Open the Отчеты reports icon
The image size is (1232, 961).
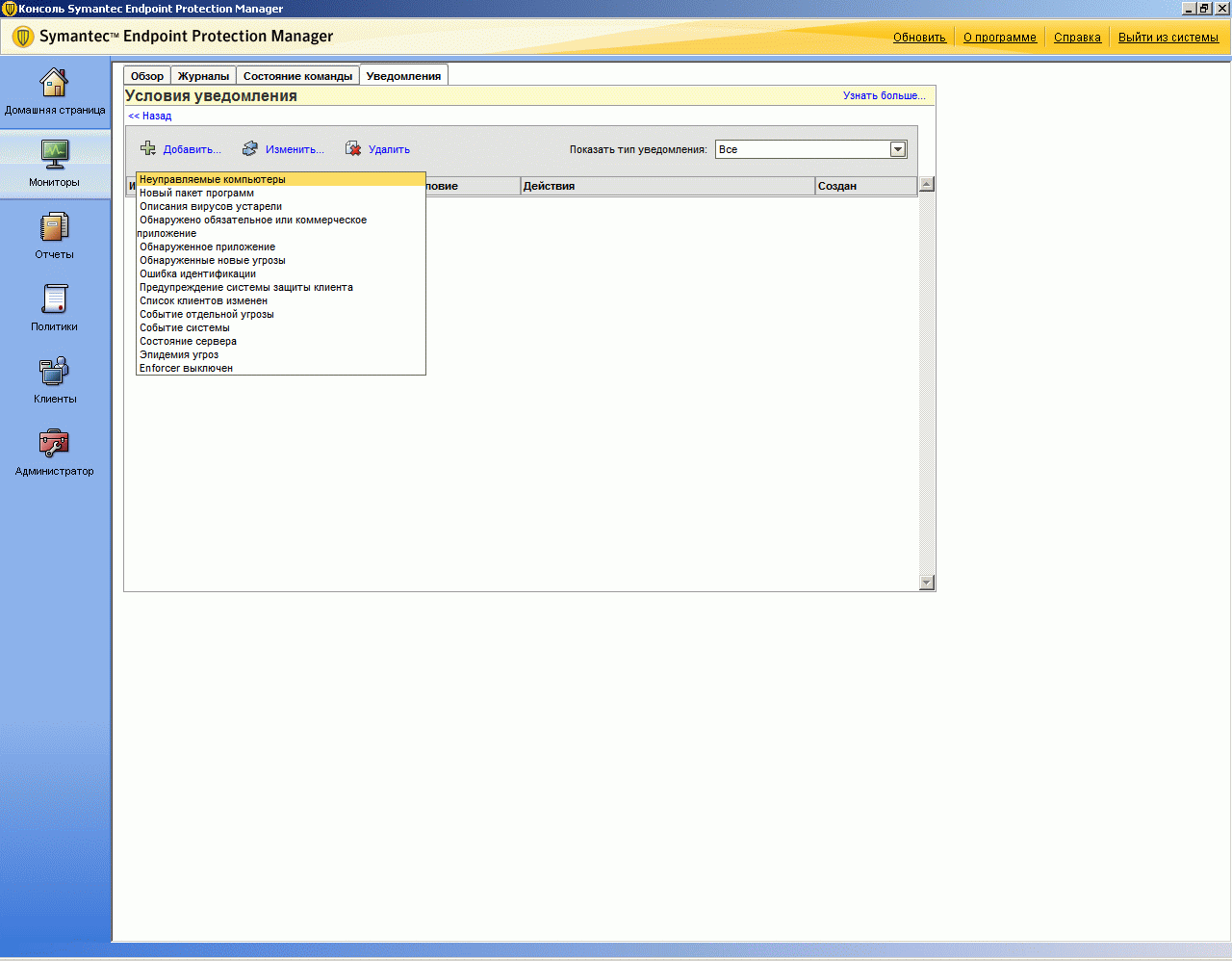54,227
